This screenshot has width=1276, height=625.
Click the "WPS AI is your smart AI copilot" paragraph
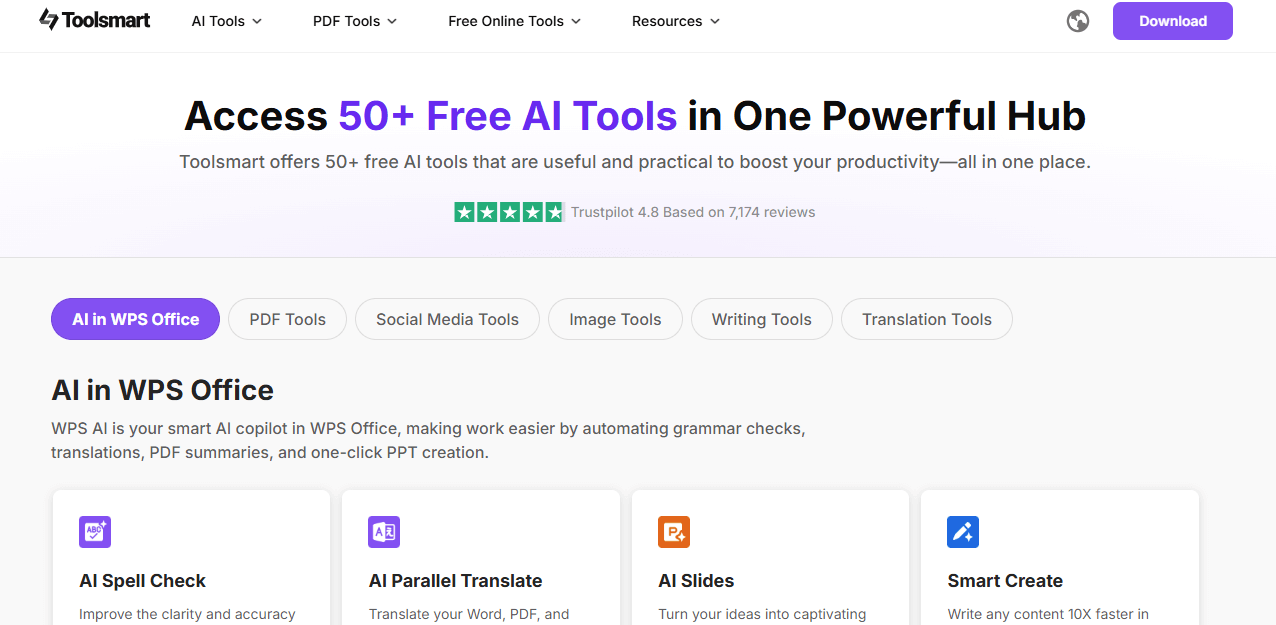(x=428, y=440)
